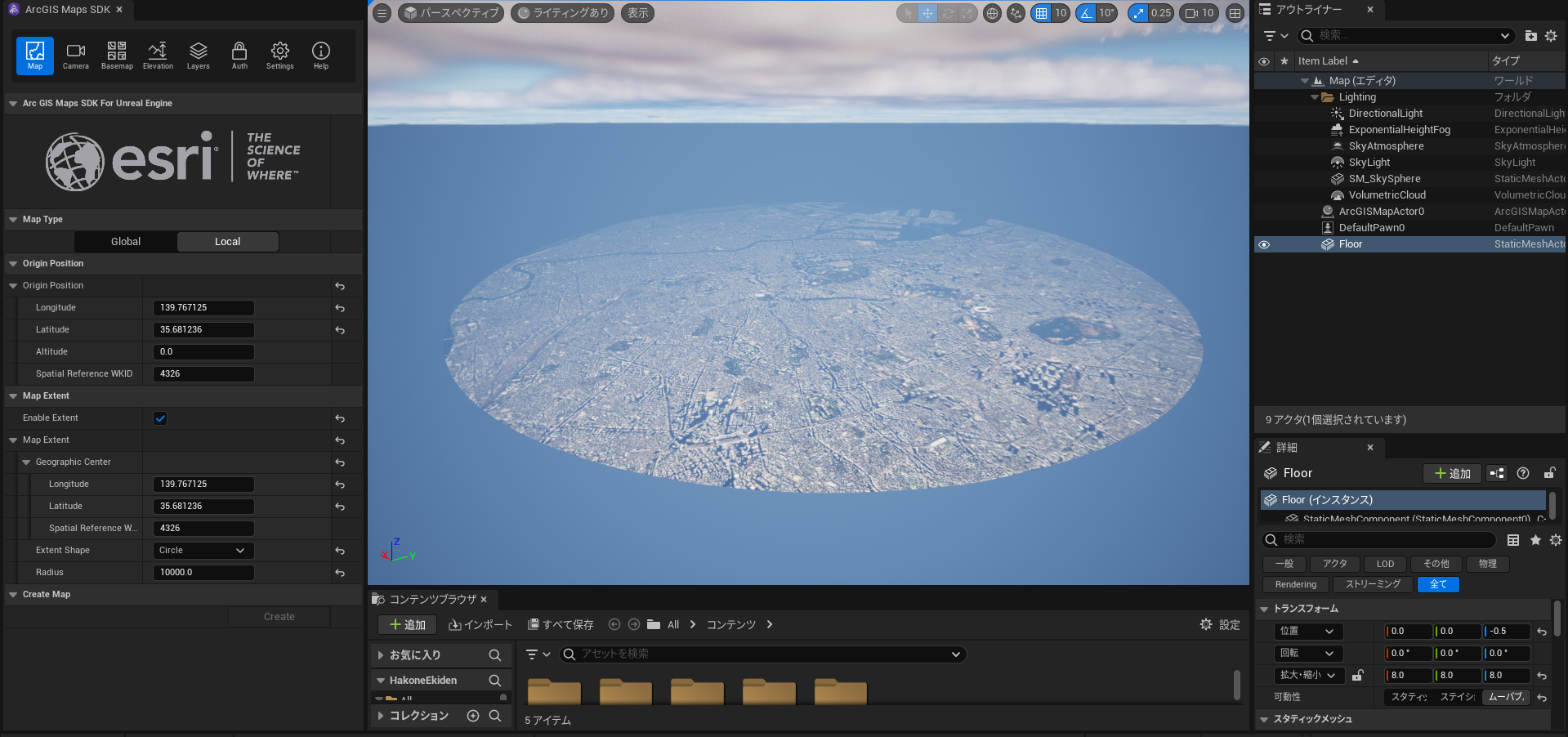
Task: Select the コンテンツブラウザ tab
Action: (x=432, y=600)
